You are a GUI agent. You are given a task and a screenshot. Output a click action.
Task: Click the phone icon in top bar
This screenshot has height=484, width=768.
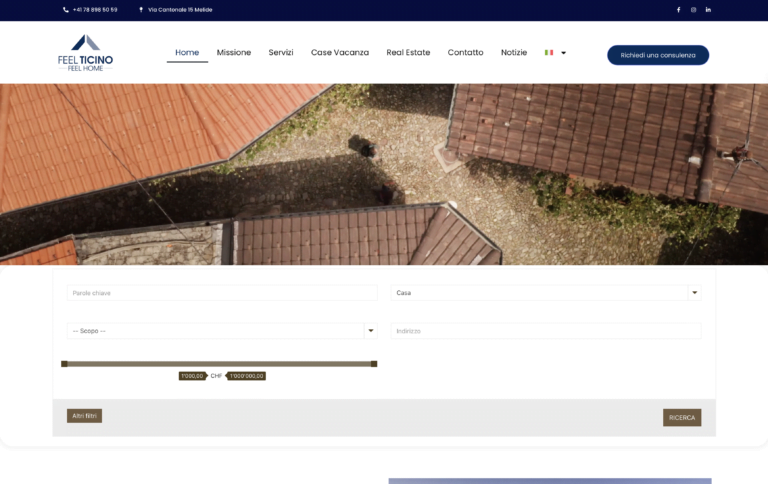tap(66, 10)
